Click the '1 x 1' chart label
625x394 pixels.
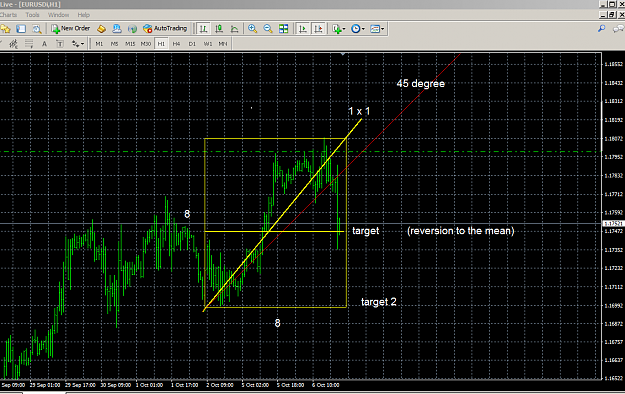pyautogui.click(x=359, y=111)
